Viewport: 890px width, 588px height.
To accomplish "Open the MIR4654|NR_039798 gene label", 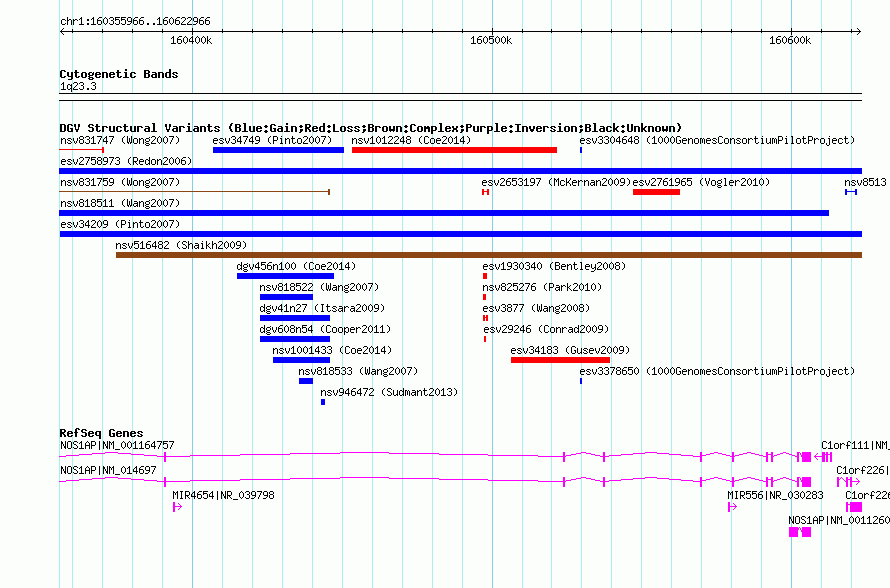I will coord(223,495).
